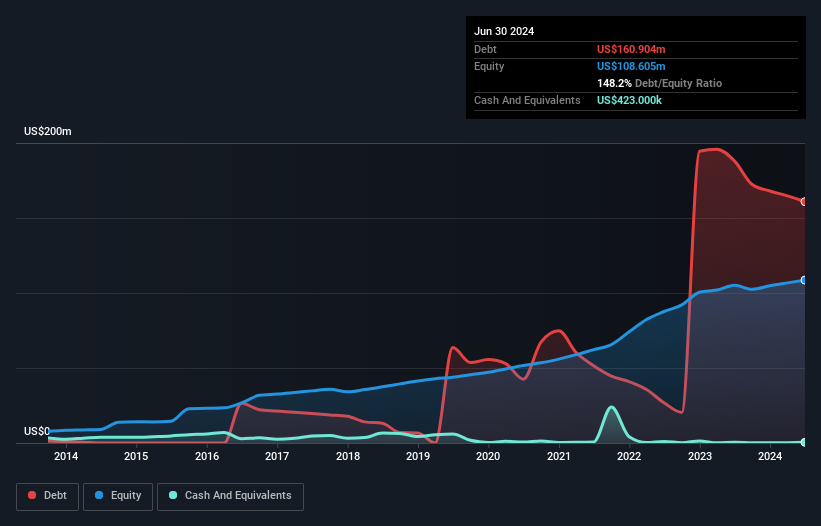Click the 2017 x-axis label

coord(277,456)
